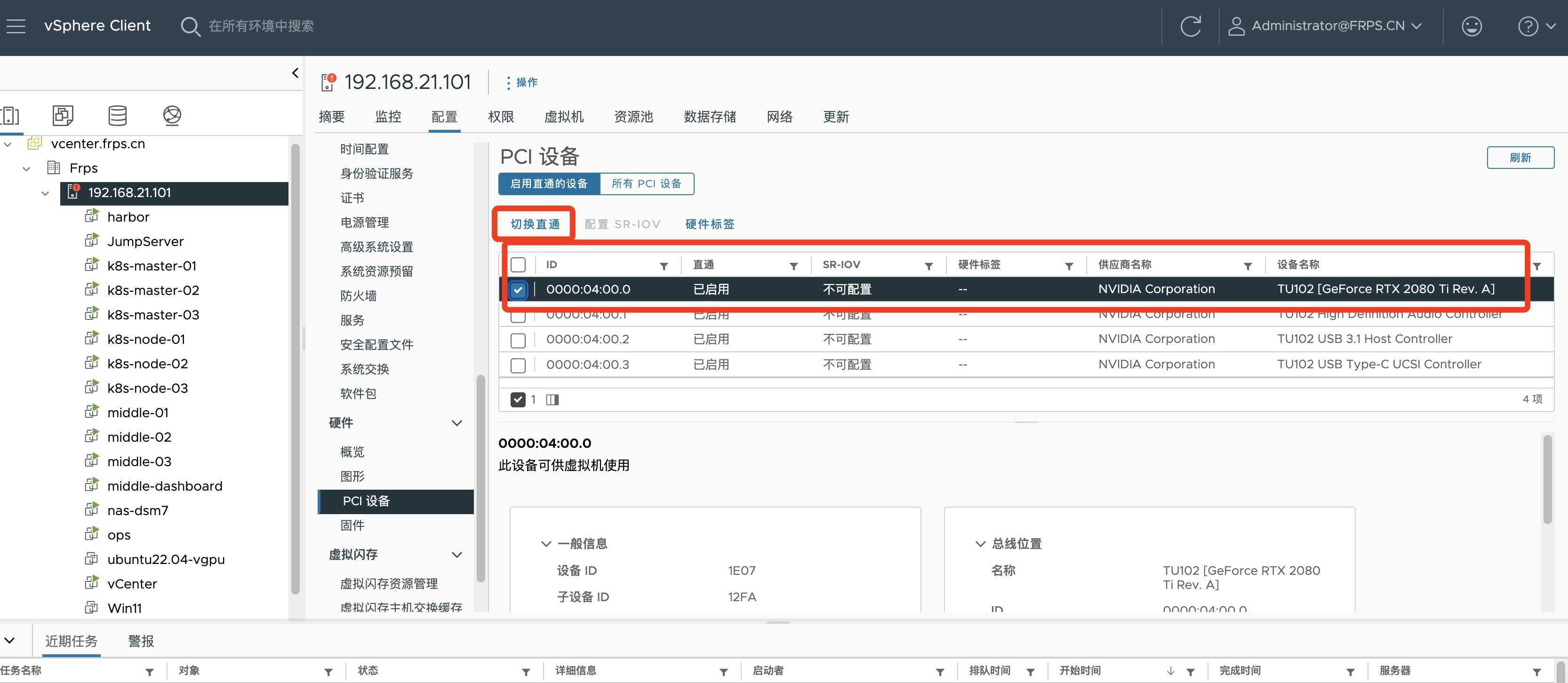
Task: Select the VMs and Templates inventory icon
Action: 62,116
